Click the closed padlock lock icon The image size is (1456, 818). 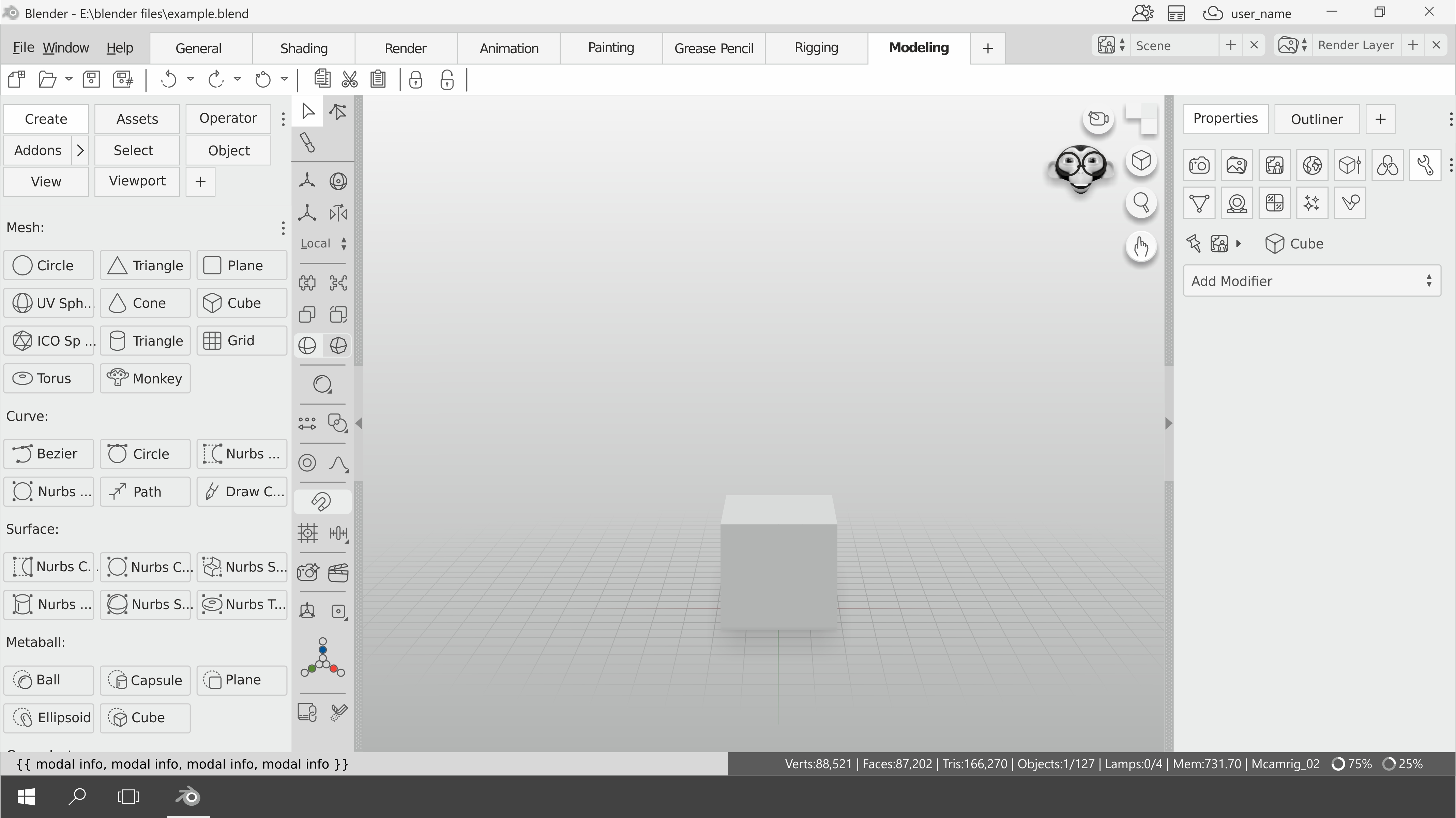(x=416, y=80)
